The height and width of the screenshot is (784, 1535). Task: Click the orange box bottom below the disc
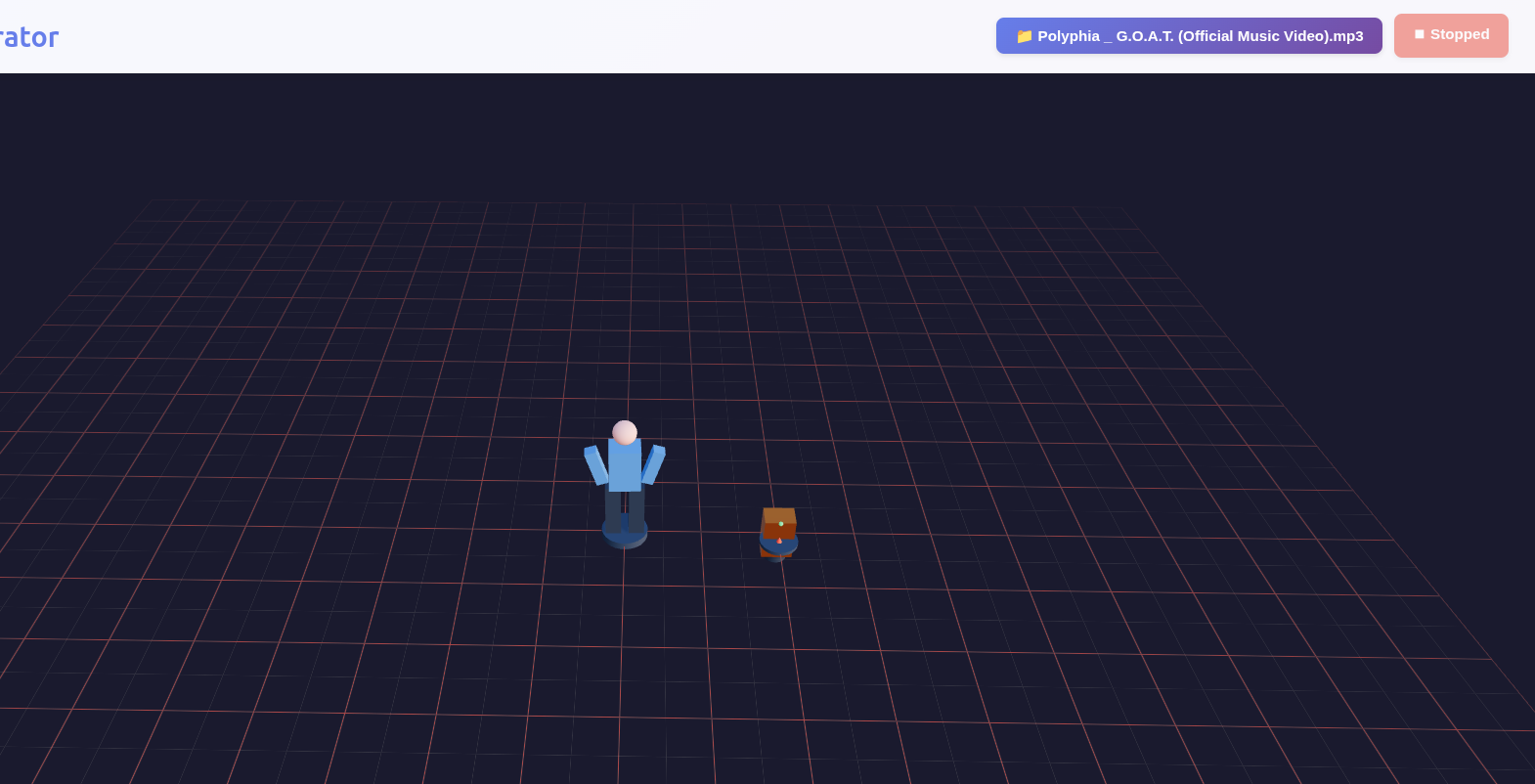coord(766,552)
